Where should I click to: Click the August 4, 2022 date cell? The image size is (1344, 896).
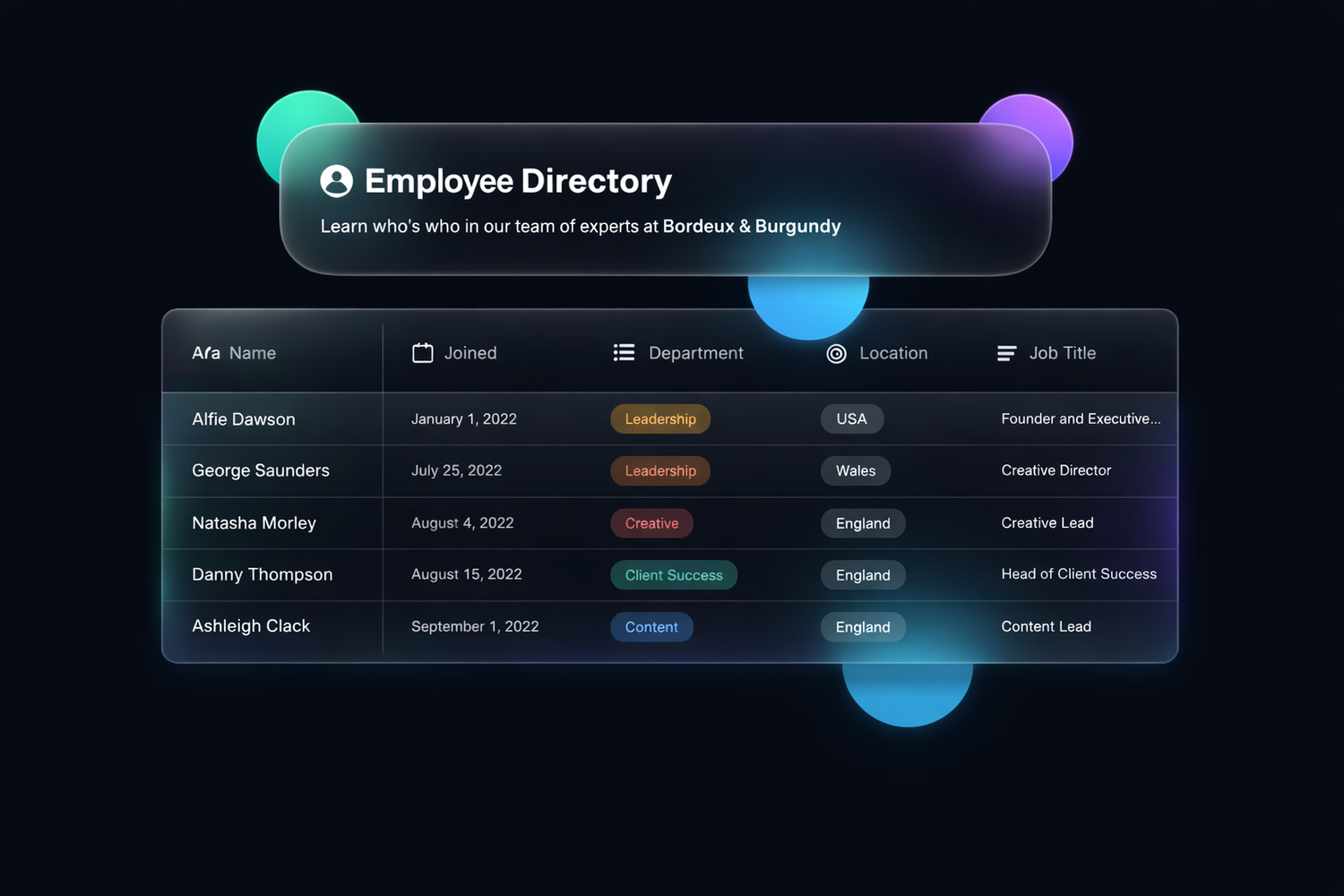(462, 522)
